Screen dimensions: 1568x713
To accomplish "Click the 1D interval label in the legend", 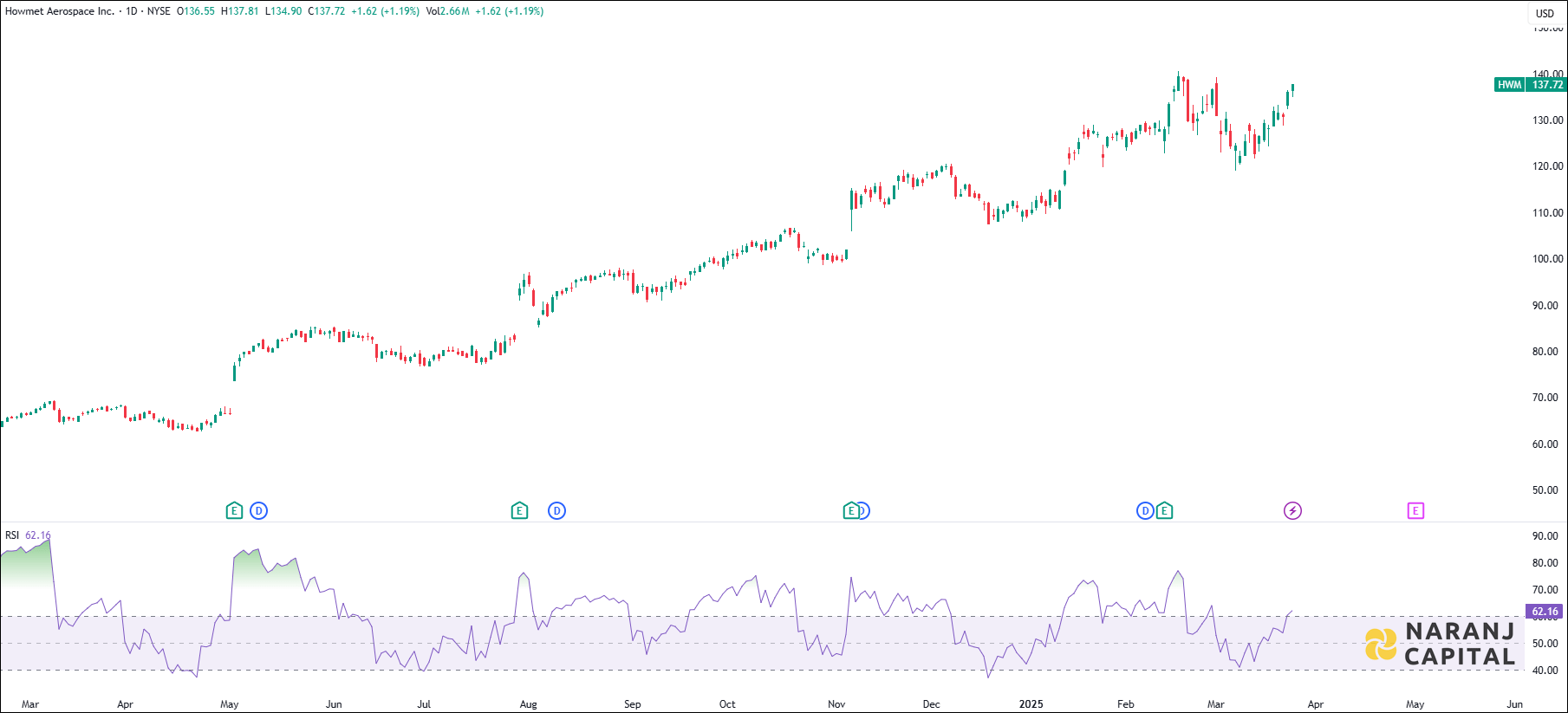I will [132, 11].
